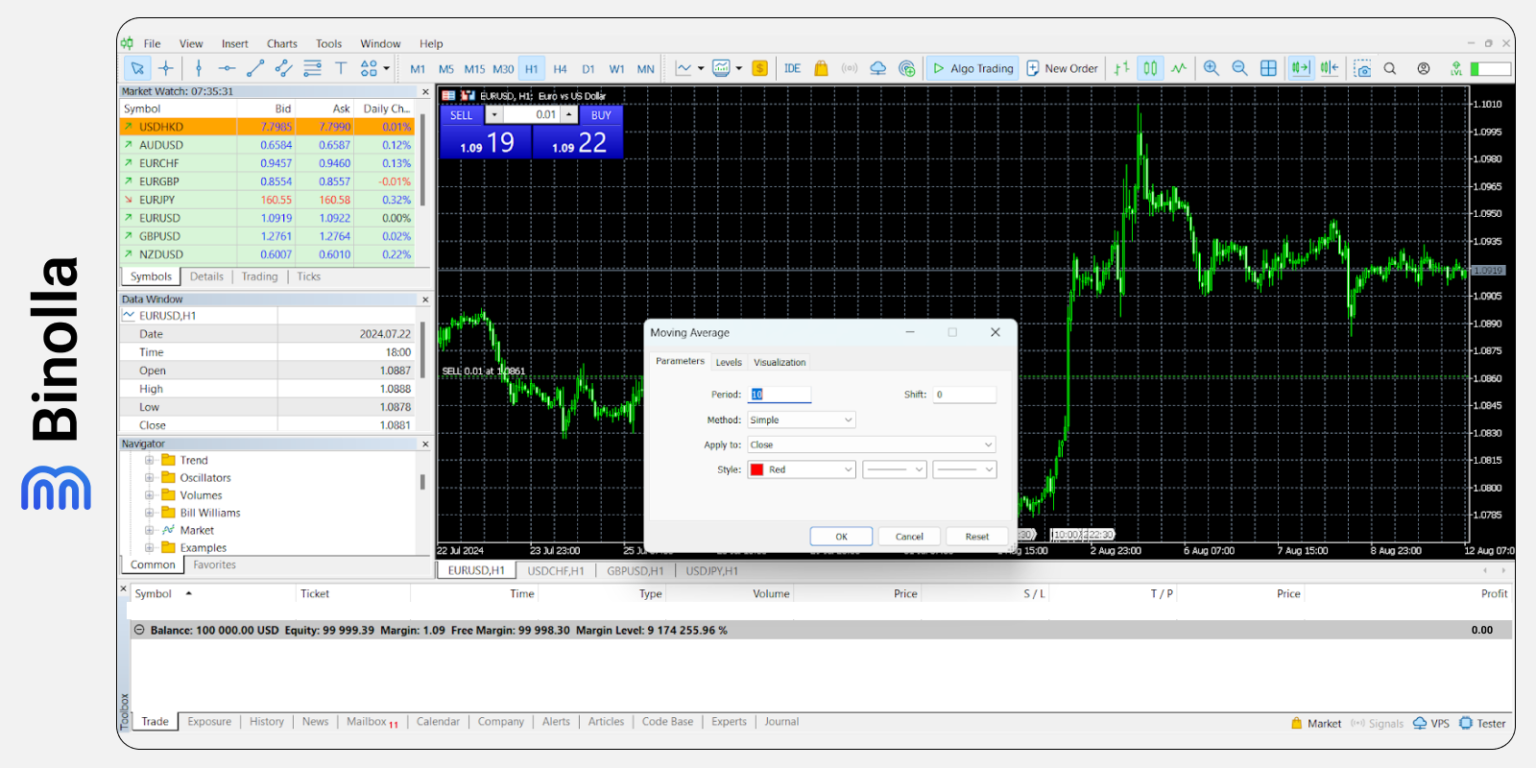
Task: Switch to line chart using toolbar icon
Action: click(x=1179, y=68)
